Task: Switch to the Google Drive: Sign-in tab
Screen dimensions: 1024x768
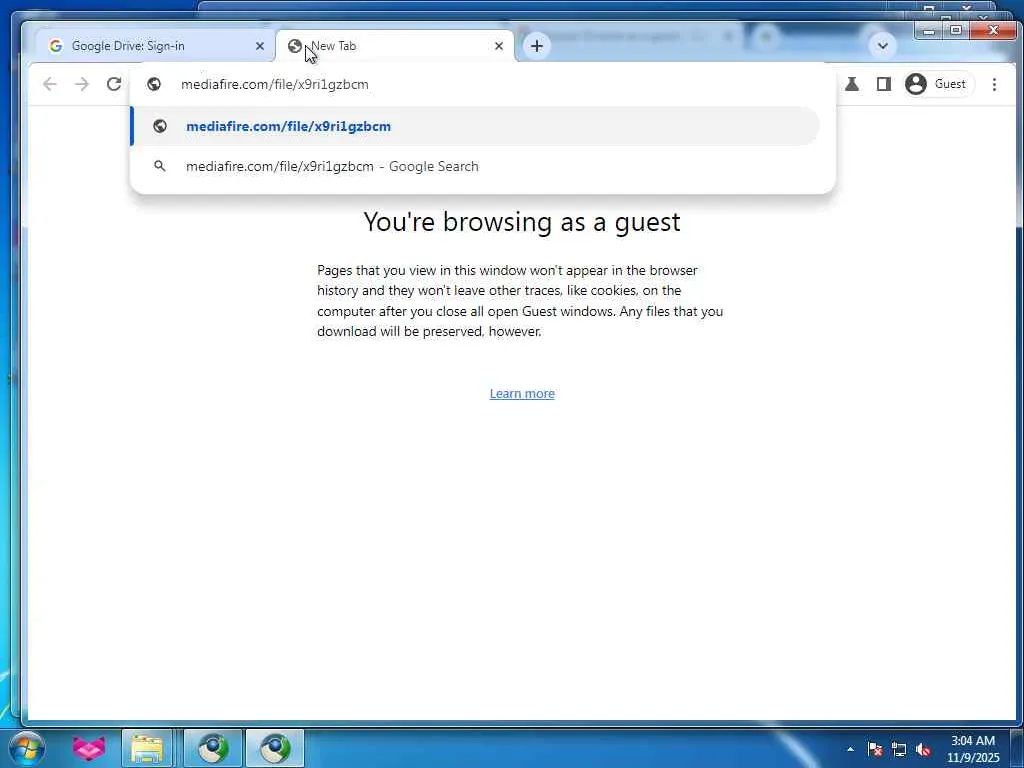Action: pyautogui.click(x=153, y=46)
